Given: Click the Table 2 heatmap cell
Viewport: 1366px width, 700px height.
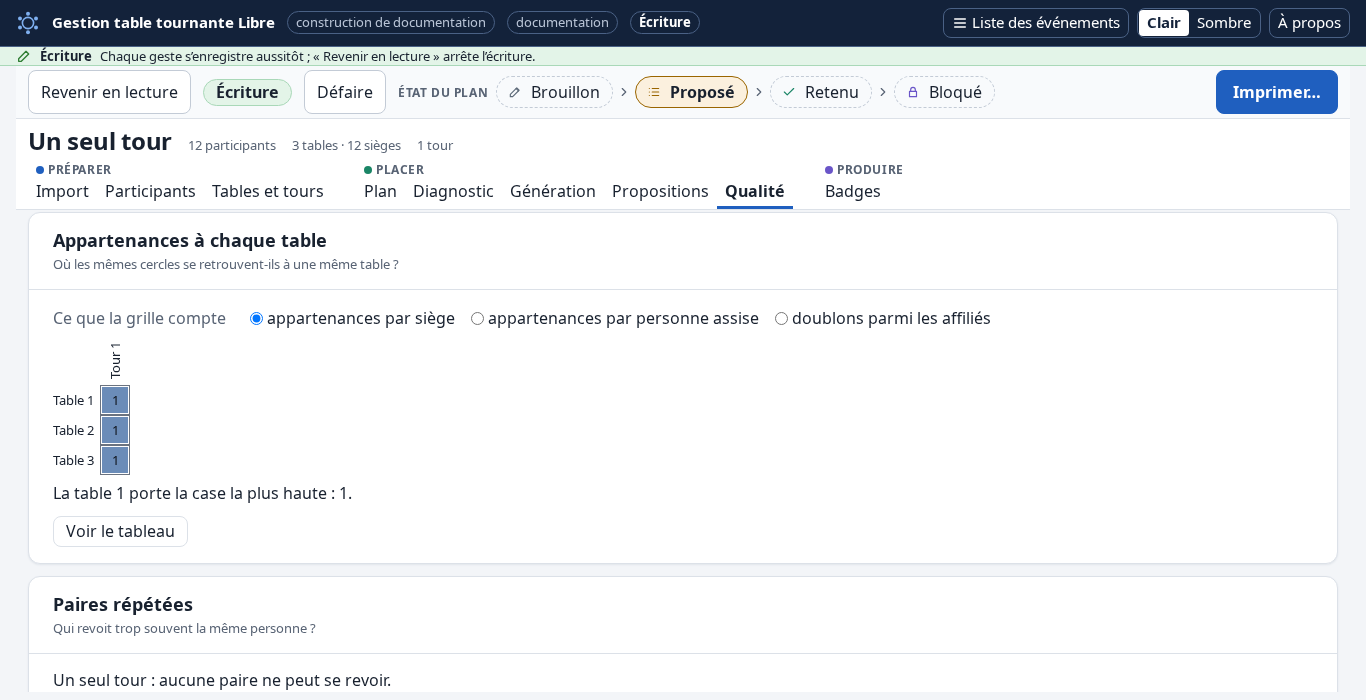Looking at the screenshot, I should pyautogui.click(x=115, y=430).
